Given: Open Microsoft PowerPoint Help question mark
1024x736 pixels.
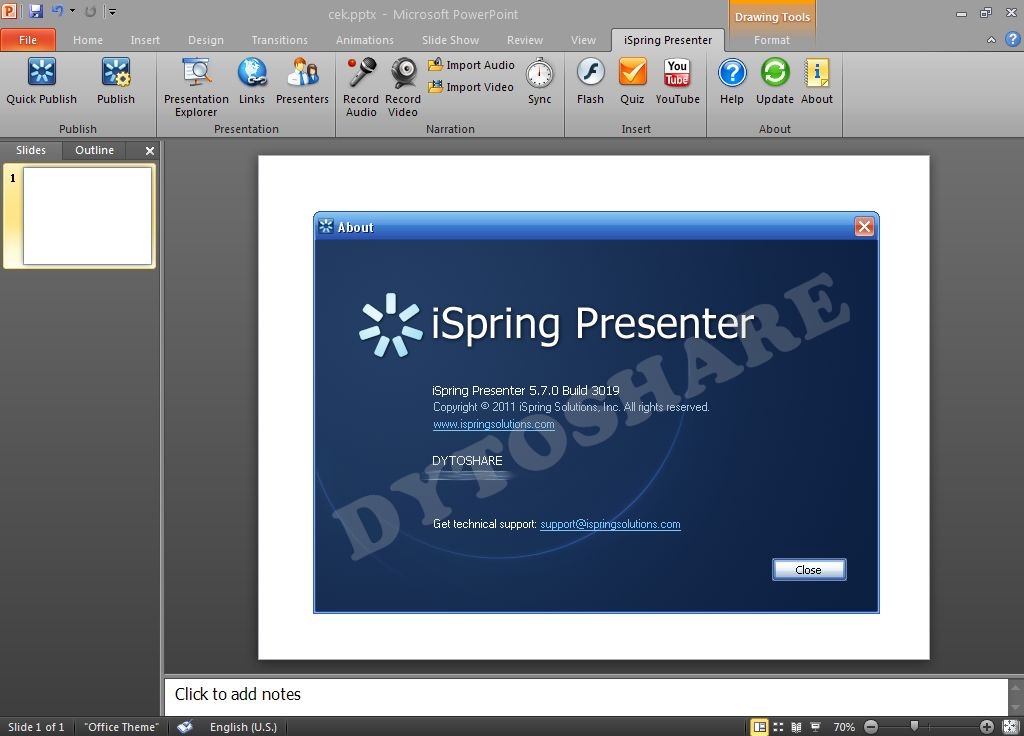Looking at the screenshot, I should click(1012, 39).
